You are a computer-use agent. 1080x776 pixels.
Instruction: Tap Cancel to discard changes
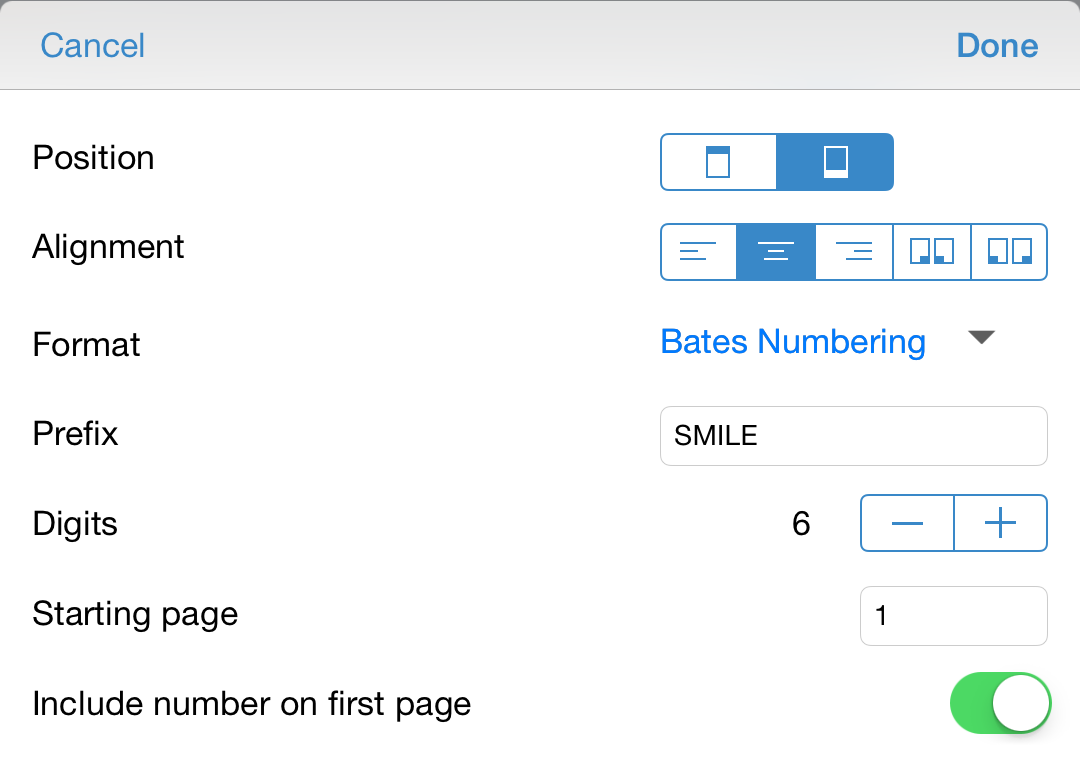click(92, 46)
